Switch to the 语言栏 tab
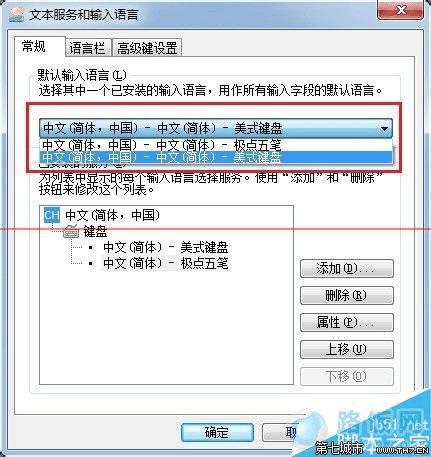Image resolution: width=431 pixels, height=457 pixels. (87, 48)
